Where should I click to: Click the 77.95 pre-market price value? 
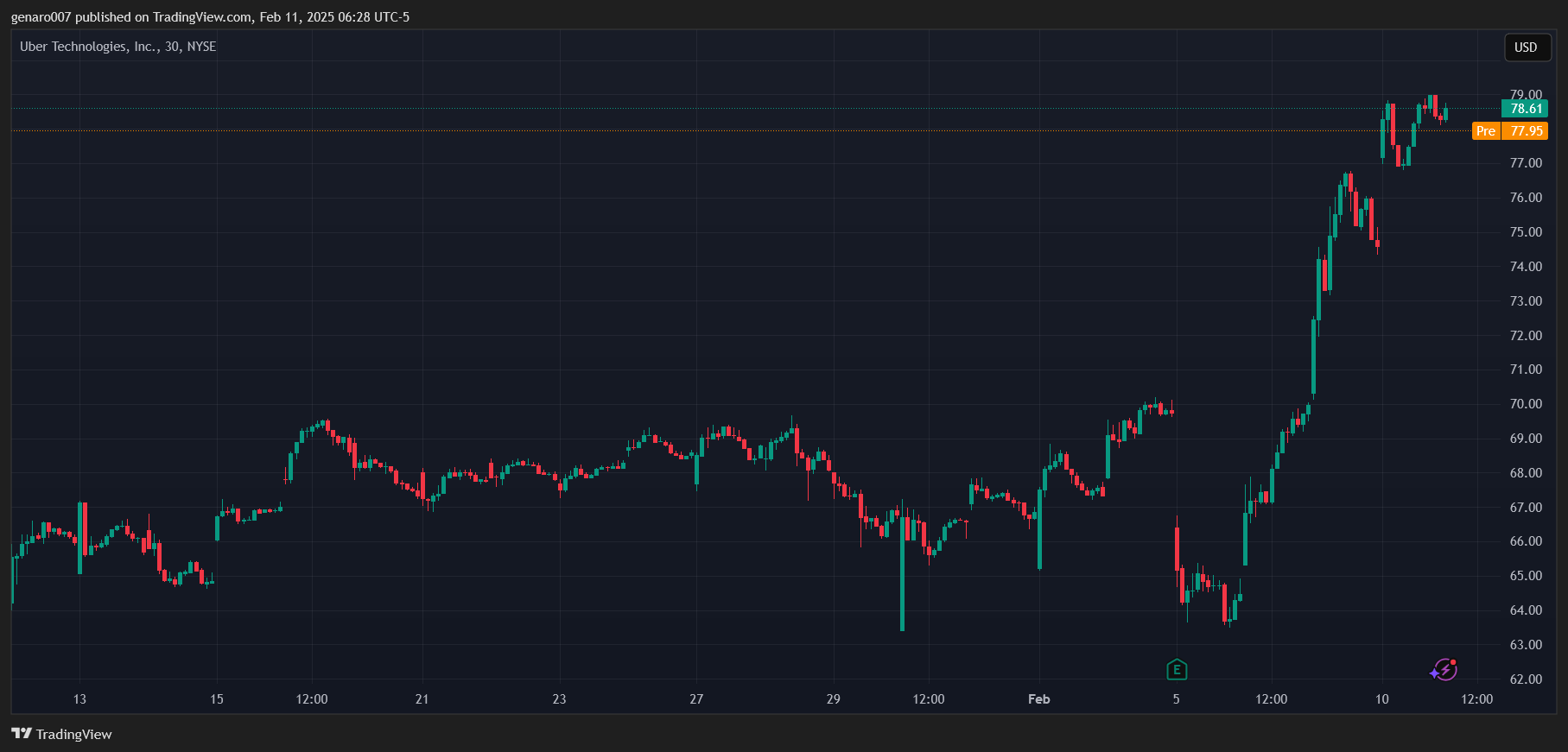[1526, 131]
